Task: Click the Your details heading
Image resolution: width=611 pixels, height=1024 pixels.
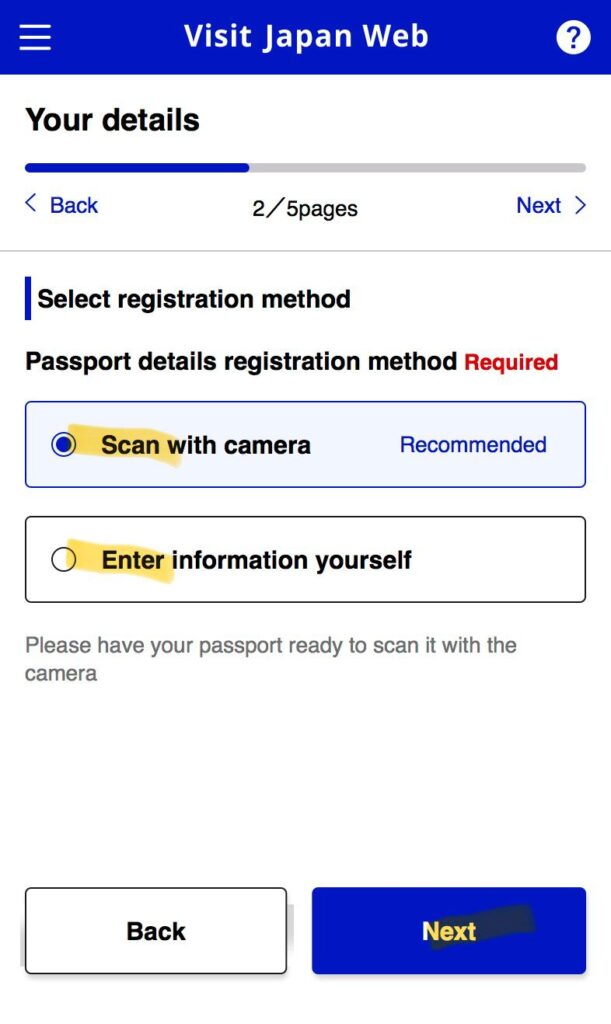Action: coord(112,120)
